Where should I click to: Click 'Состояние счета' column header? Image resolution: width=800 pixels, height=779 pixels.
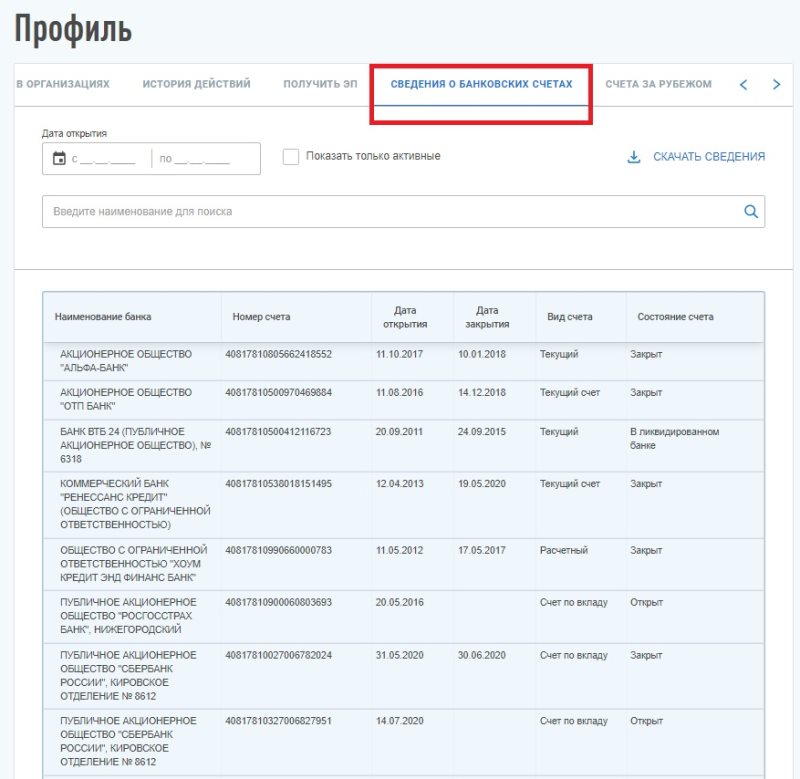pyautogui.click(x=675, y=317)
